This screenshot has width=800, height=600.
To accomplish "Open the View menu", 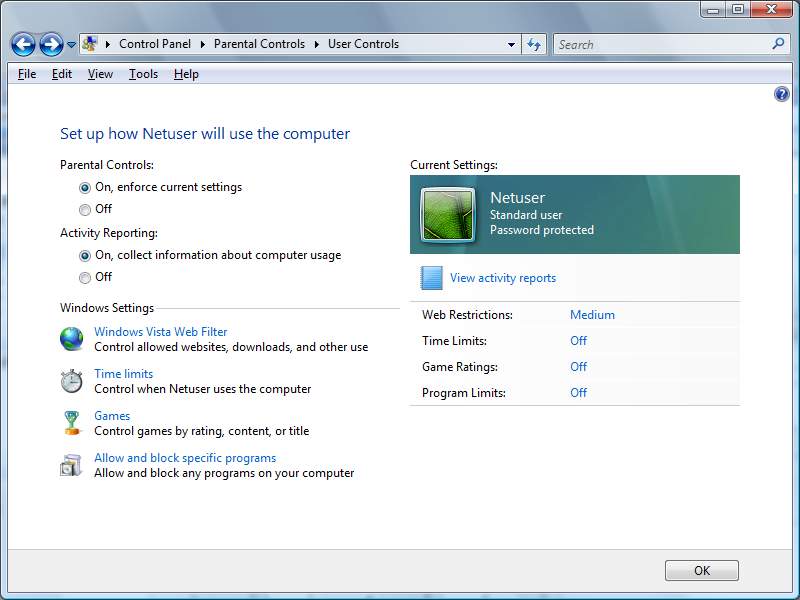I will 100,74.
